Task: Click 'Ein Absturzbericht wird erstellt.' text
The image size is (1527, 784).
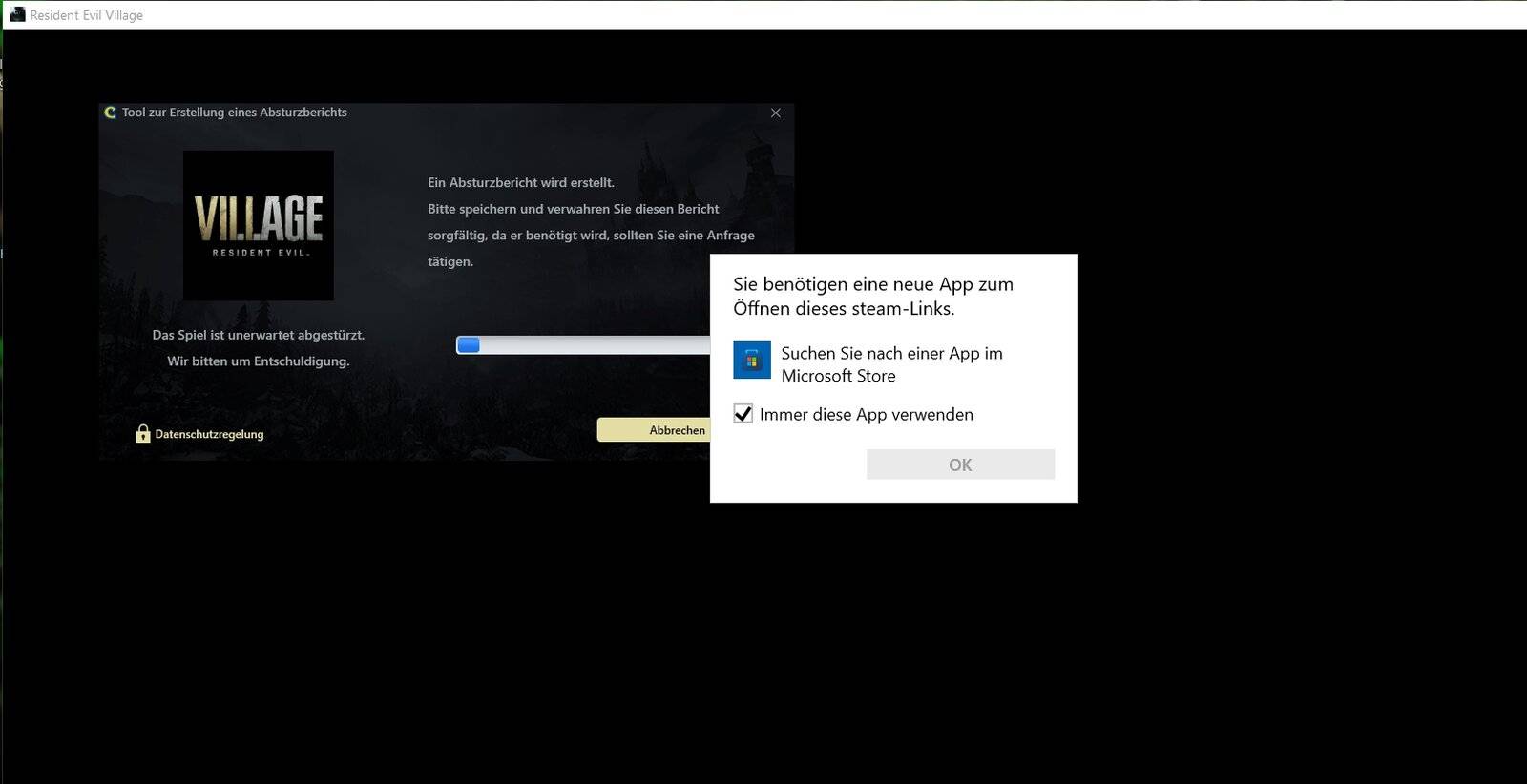Action: tap(521, 182)
